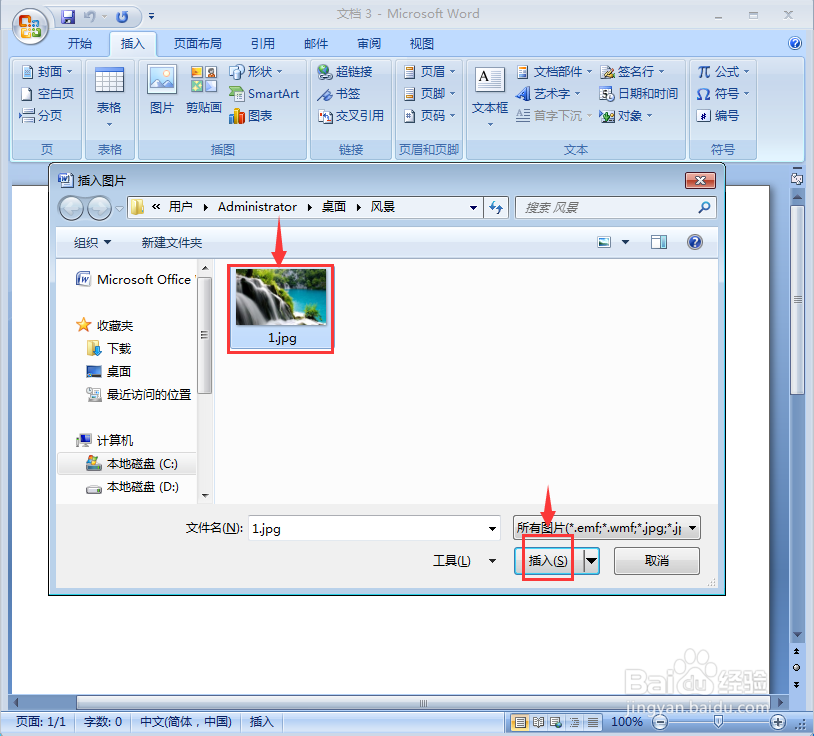Open Quick Parts (文档部件) dropdown
Viewport: 814px width, 736px height.
pos(554,71)
